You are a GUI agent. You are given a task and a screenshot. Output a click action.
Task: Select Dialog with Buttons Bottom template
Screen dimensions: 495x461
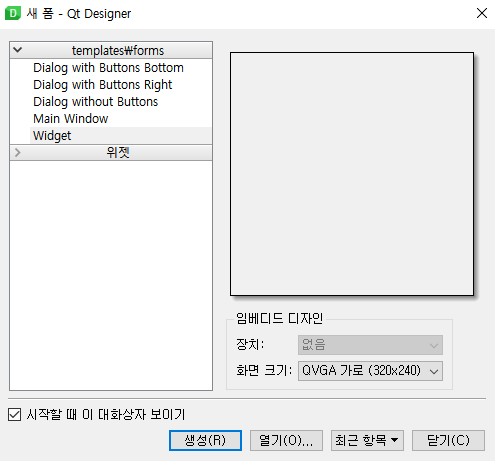coord(108,68)
